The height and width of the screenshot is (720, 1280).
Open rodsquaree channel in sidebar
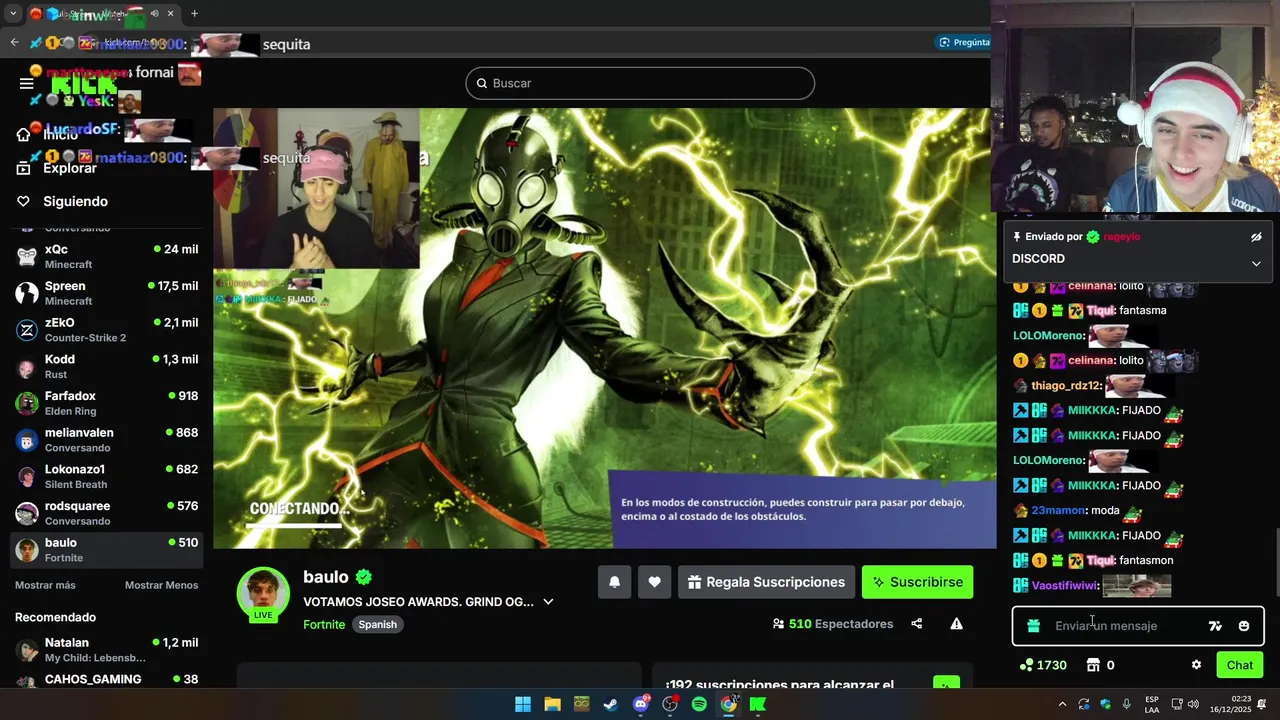[x=107, y=513]
